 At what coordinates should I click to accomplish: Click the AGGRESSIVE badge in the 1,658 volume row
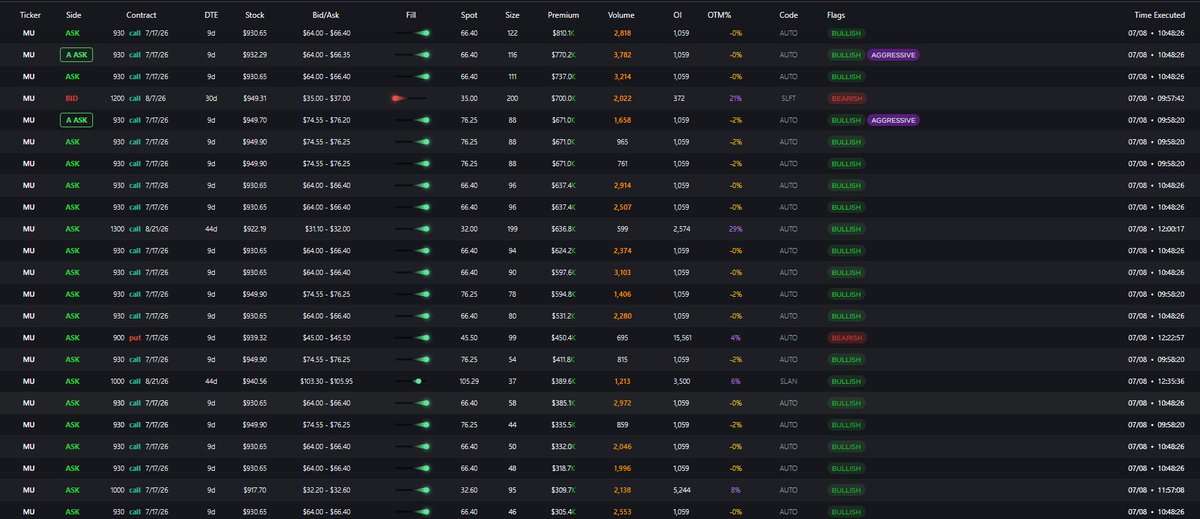(x=894, y=120)
